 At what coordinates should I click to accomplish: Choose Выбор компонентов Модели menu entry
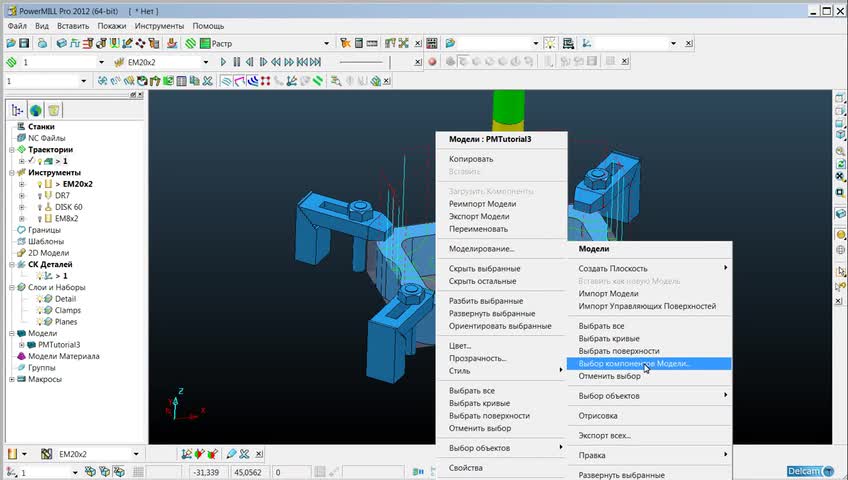(634, 364)
